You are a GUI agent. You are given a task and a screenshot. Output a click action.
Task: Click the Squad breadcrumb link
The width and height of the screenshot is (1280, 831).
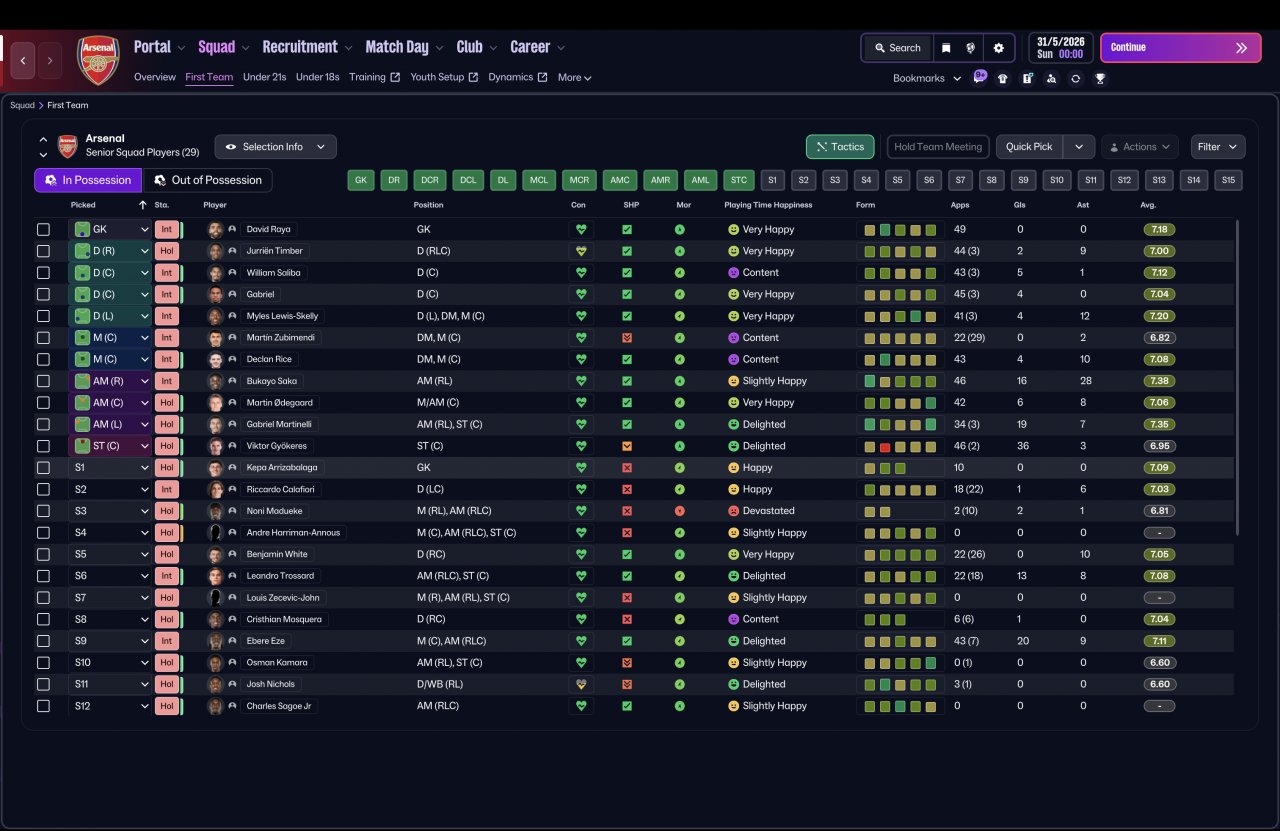22,105
